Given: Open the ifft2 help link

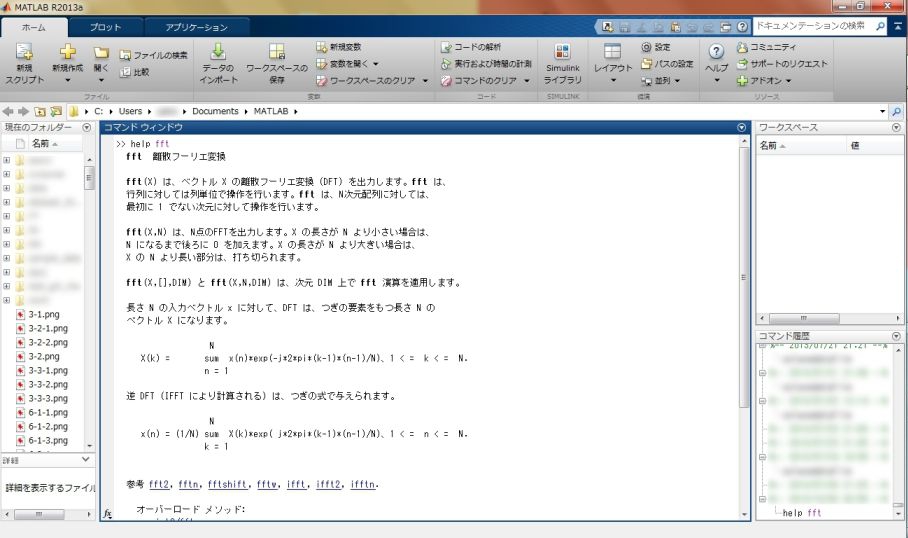Looking at the screenshot, I should click(328, 484).
